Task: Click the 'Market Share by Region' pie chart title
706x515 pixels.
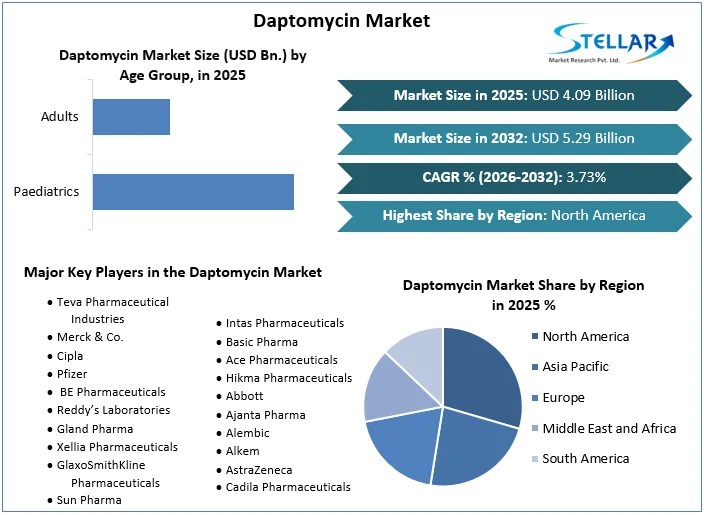Action: [524, 295]
